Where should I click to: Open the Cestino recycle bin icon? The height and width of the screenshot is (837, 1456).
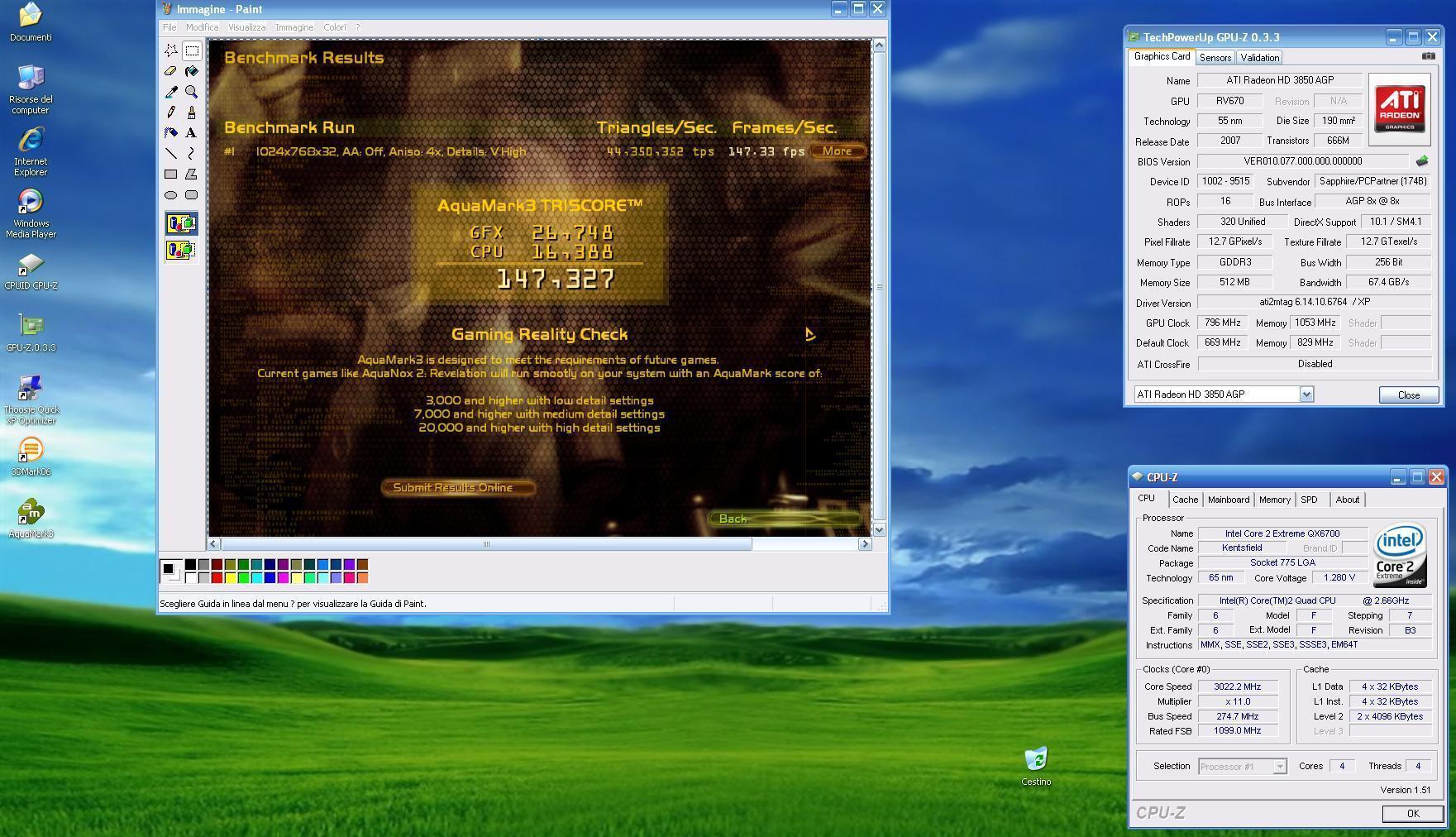pyautogui.click(x=1036, y=767)
